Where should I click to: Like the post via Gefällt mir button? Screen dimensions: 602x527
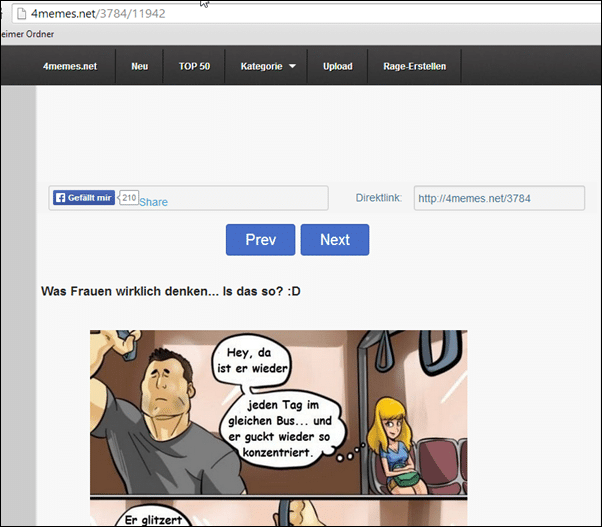point(84,198)
